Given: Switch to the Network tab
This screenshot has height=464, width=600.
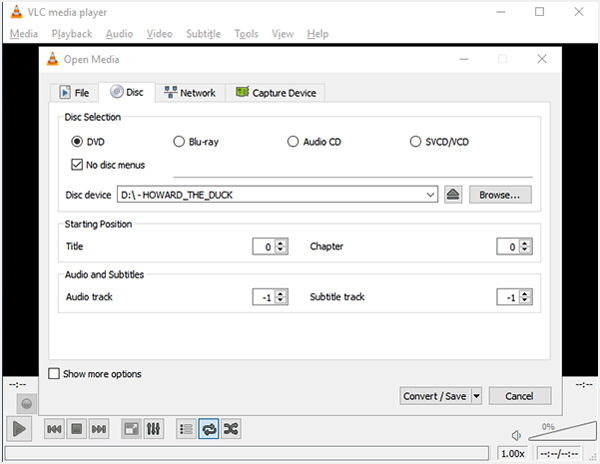Looking at the screenshot, I should [x=190, y=93].
